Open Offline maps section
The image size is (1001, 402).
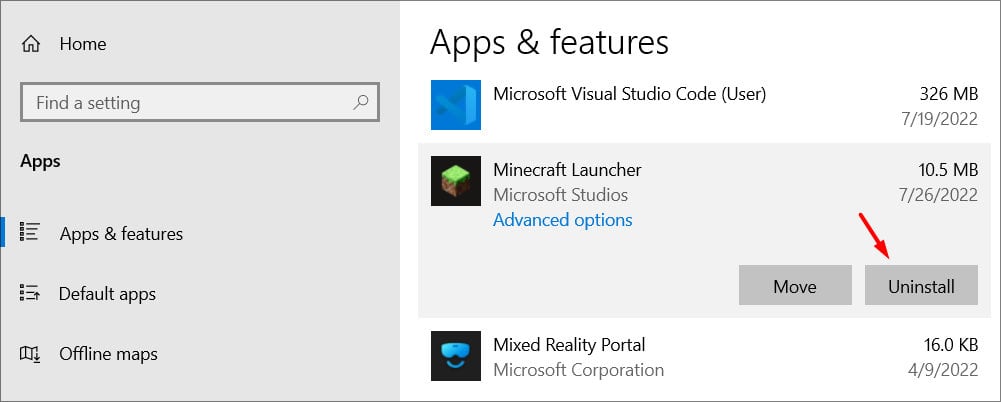click(x=109, y=354)
